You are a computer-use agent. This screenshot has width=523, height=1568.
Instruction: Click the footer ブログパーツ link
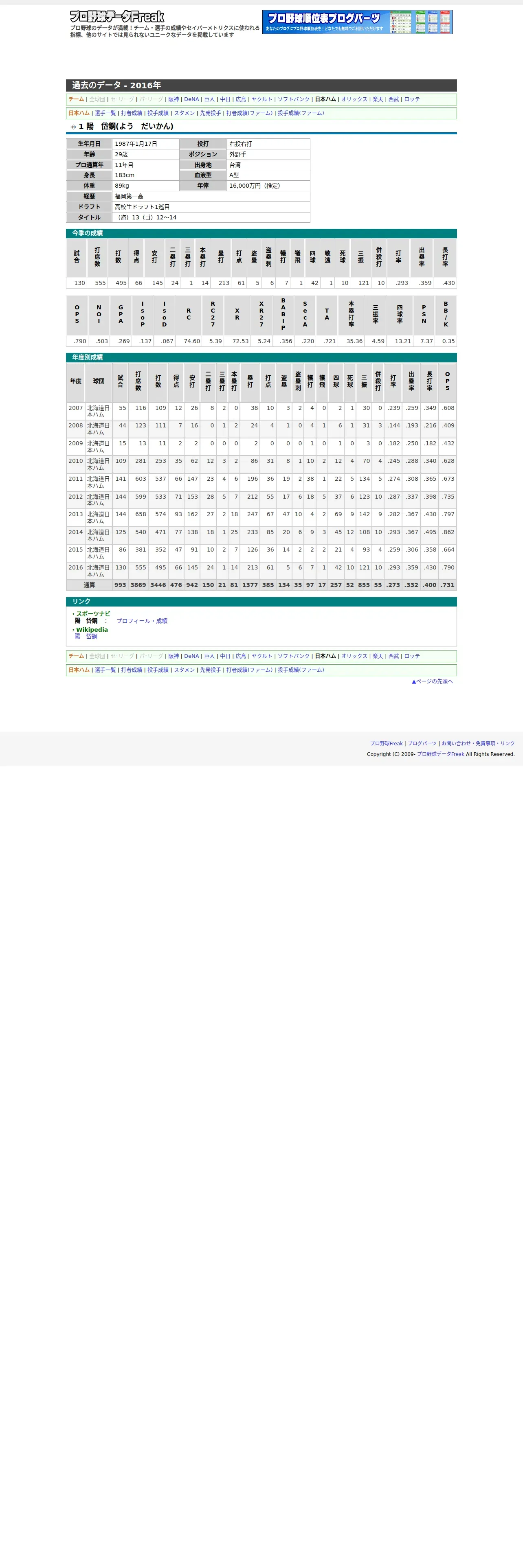422,743
